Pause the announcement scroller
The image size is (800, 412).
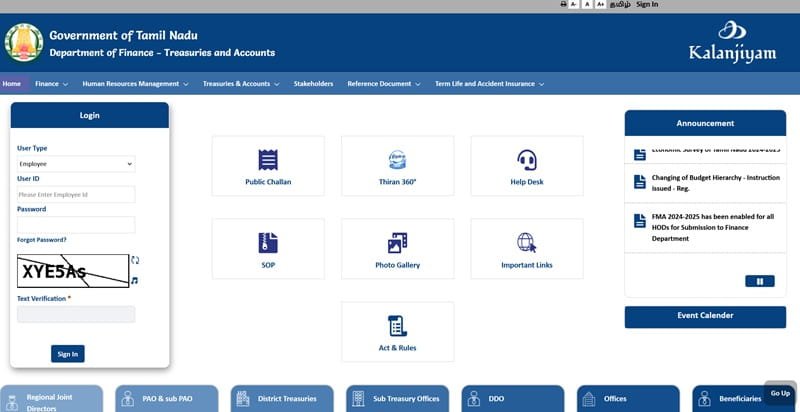pyautogui.click(x=759, y=281)
